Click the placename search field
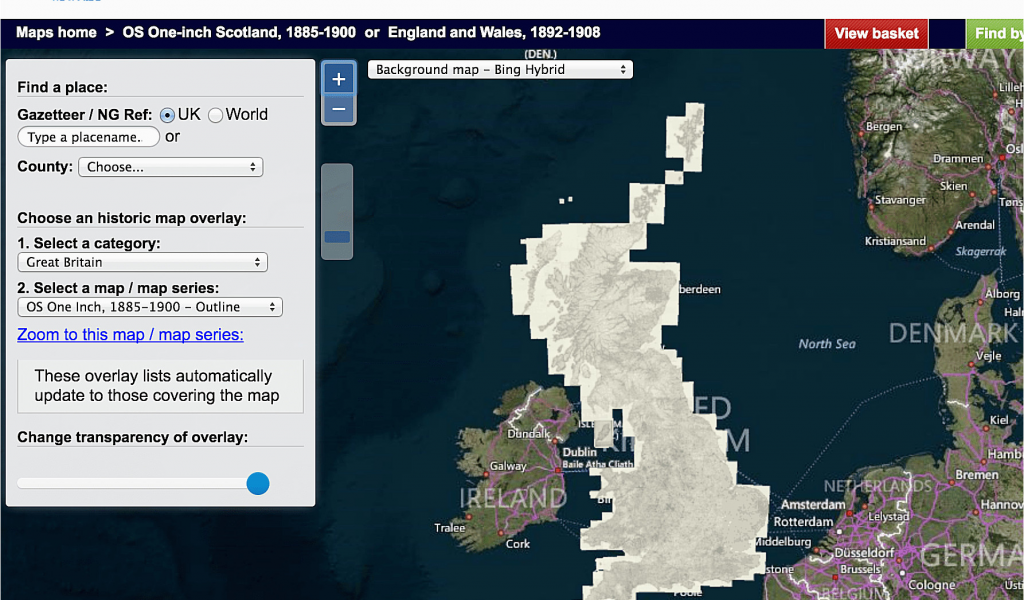The width and height of the screenshot is (1024, 600). pos(89,137)
